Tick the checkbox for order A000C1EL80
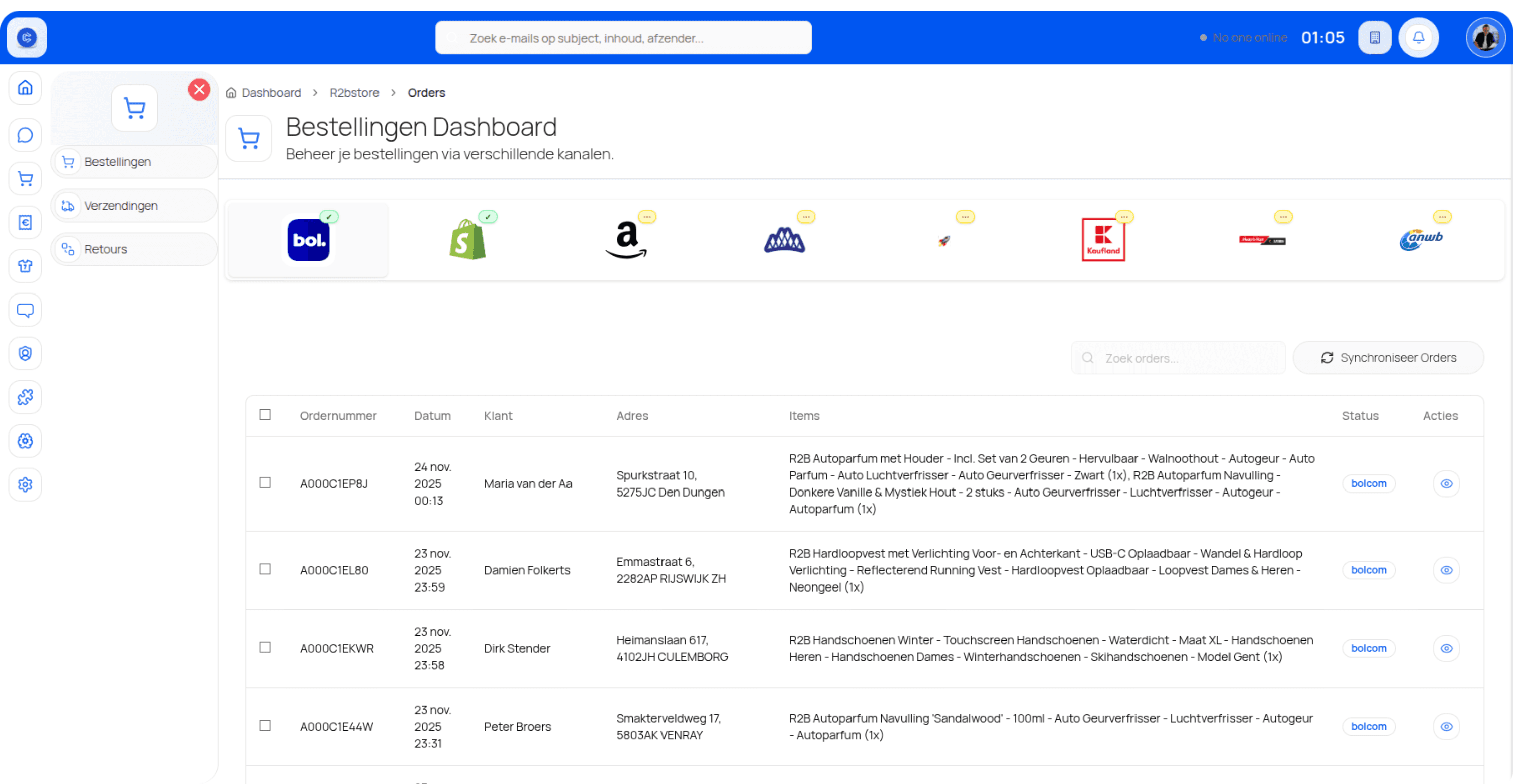 [265, 569]
